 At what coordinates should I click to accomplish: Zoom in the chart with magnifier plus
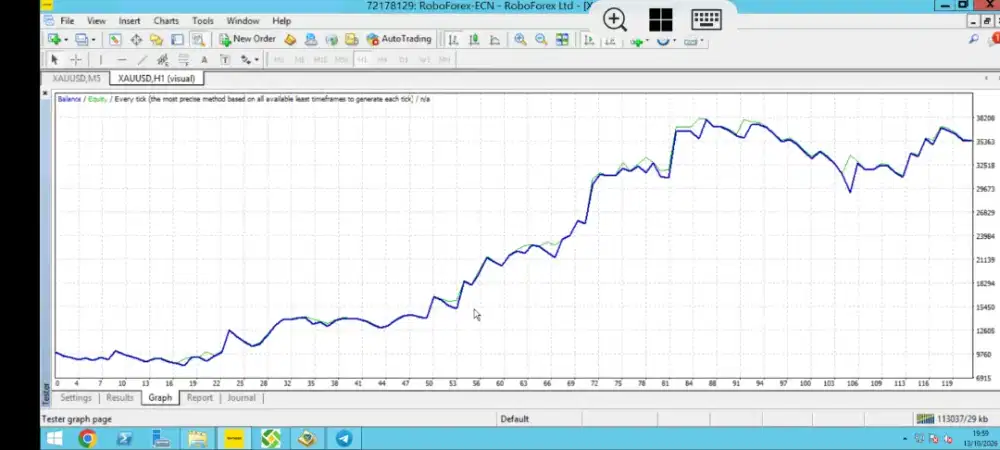coord(520,40)
